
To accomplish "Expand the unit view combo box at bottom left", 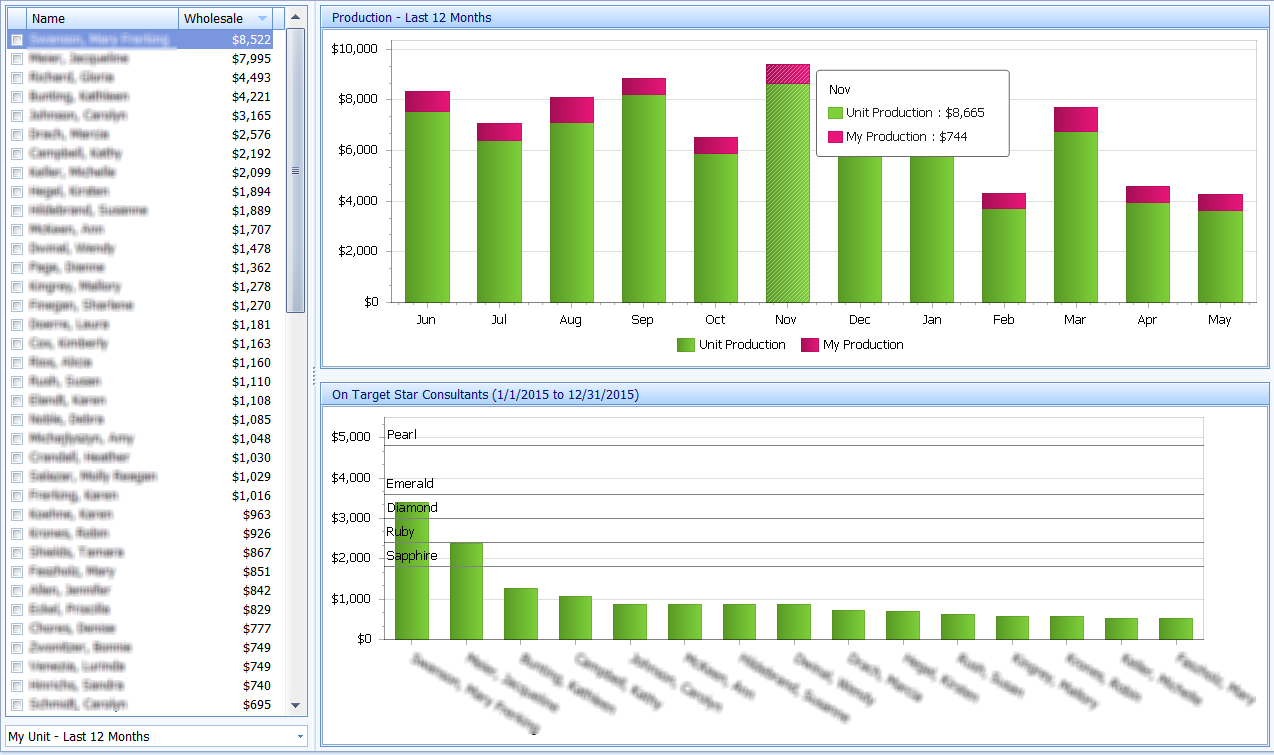I will click(299, 736).
